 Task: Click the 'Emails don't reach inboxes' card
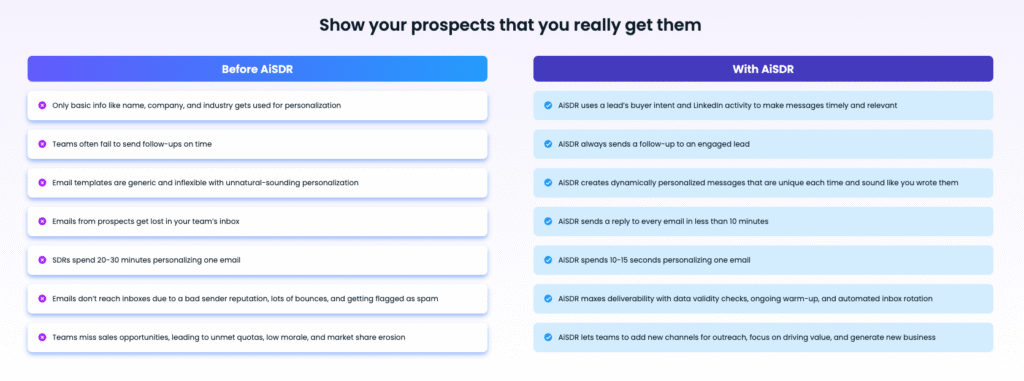tap(257, 299)
